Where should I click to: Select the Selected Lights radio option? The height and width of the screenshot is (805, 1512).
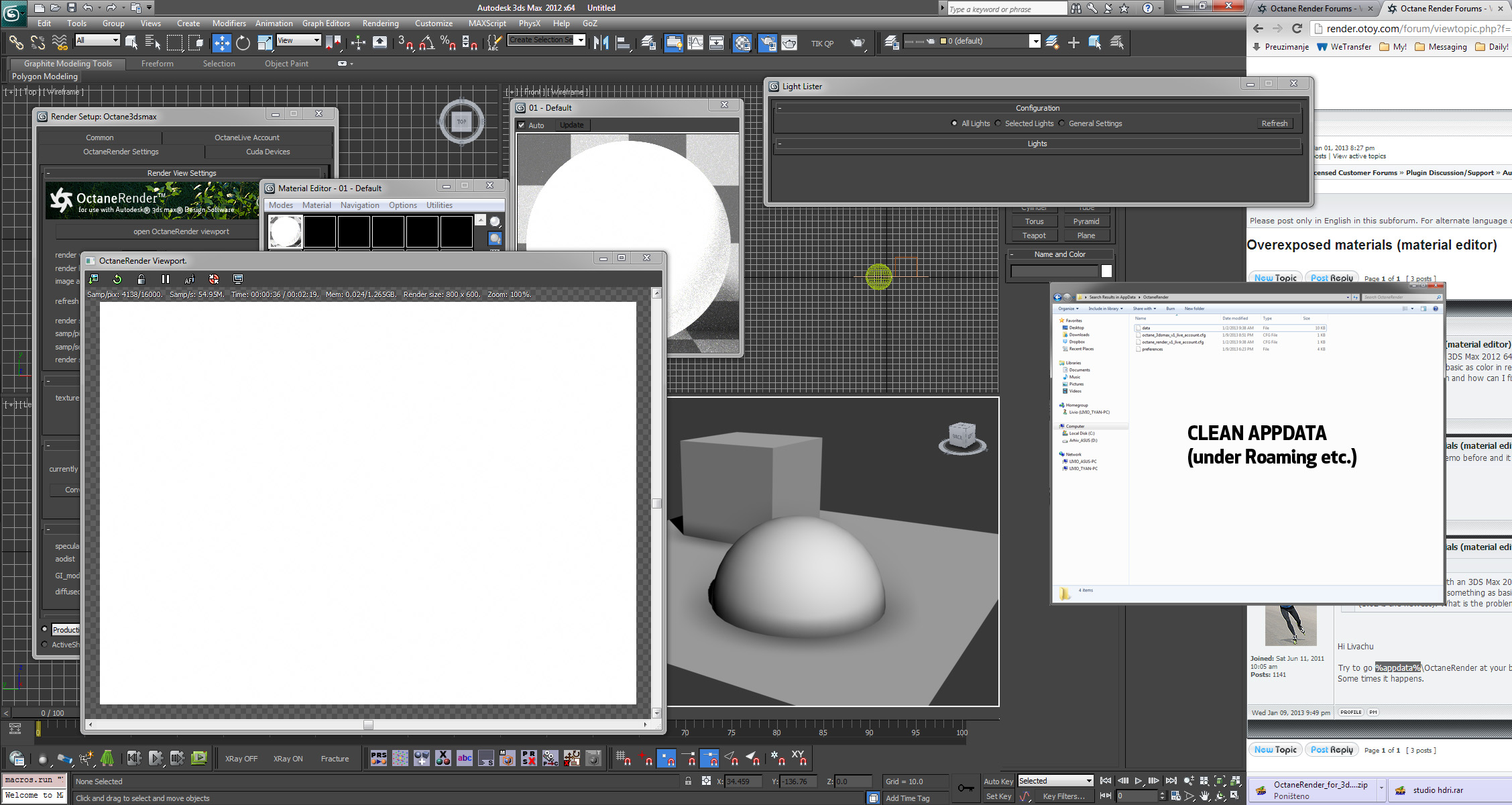click(x=998, y=123)
